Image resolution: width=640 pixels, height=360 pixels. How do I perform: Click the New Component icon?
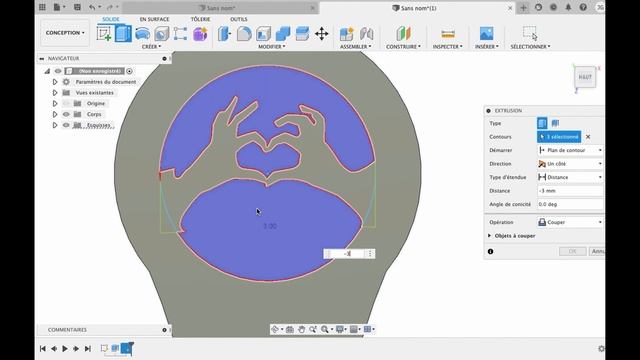[347, 34]
